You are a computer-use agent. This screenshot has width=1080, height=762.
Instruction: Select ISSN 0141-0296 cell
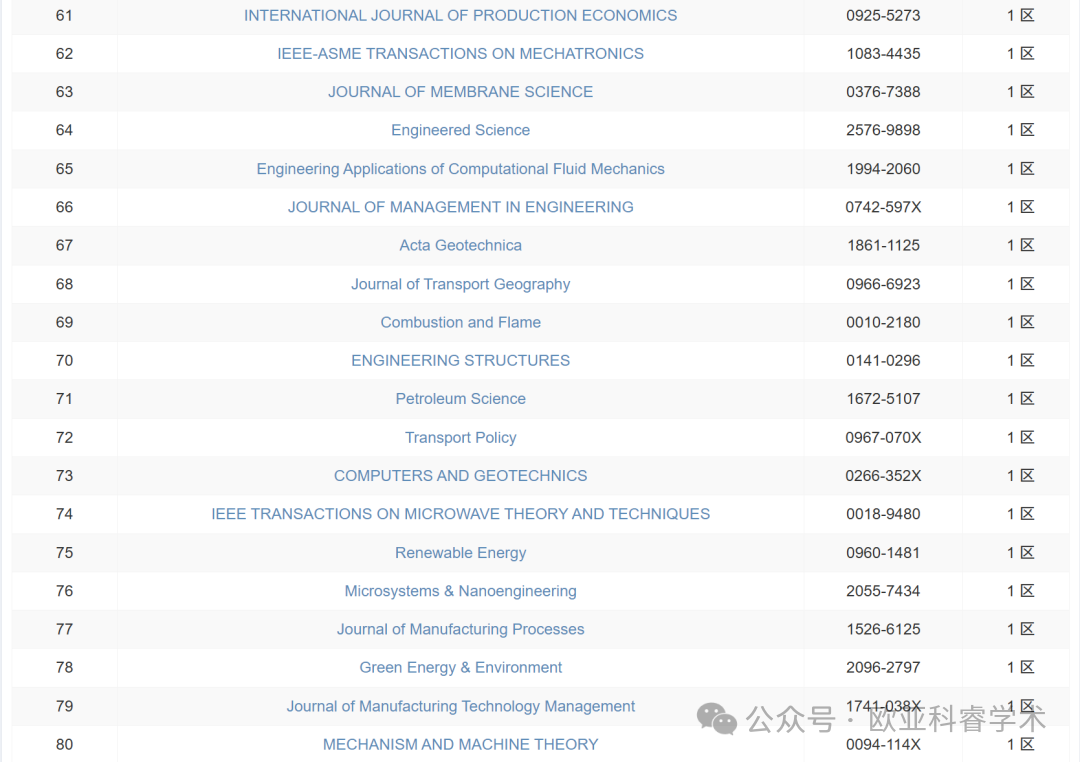coord(883,360)
